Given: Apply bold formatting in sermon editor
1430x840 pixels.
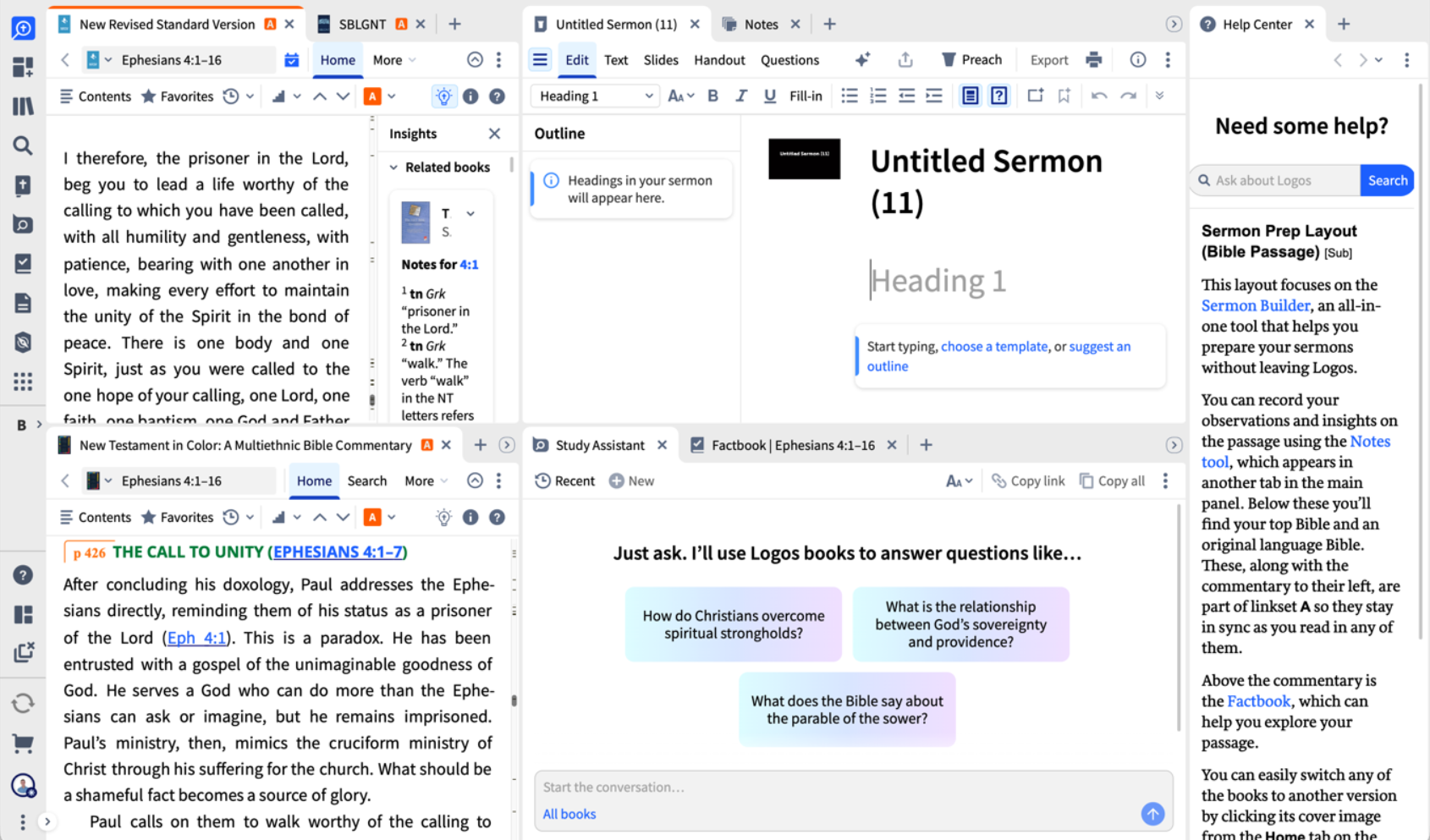Looking at the screenshot, I should pos(712,96).
